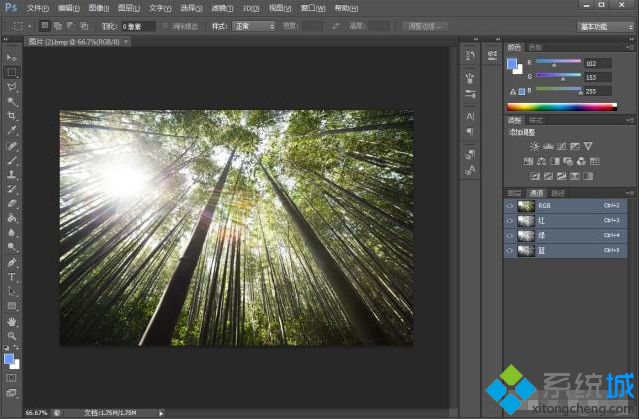Screen dimensions: 639x419
Task: Open the Adjustments panel flyout menu
Action: pyautogui.click(x=630, y=120)
